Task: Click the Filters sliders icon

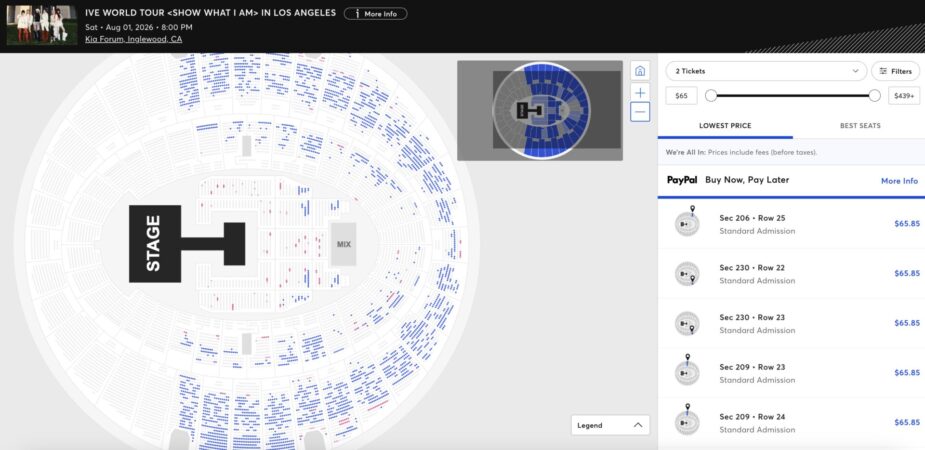Action: click(x=883, y=71)
